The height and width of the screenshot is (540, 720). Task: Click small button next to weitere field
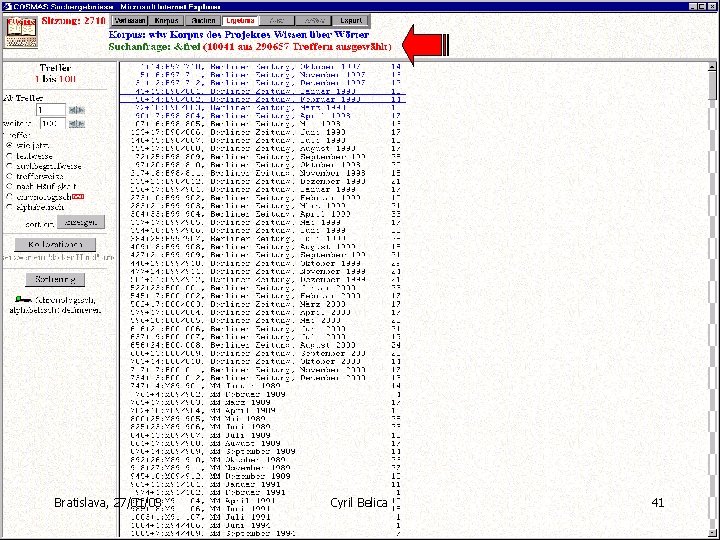(77, 124)
